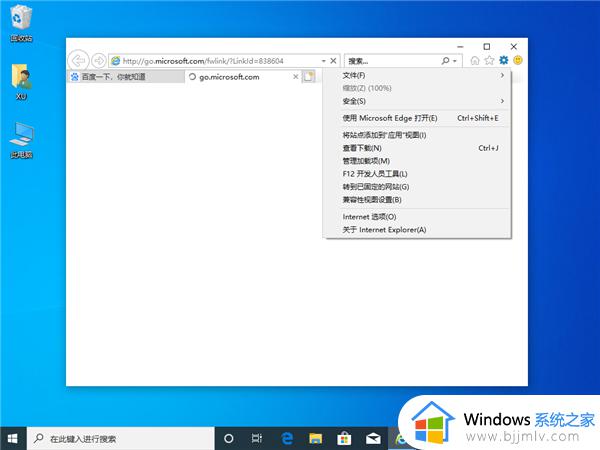Screen dimensions: 600x450
Task: Open favorites with the star icon
Action: point(489,60)
